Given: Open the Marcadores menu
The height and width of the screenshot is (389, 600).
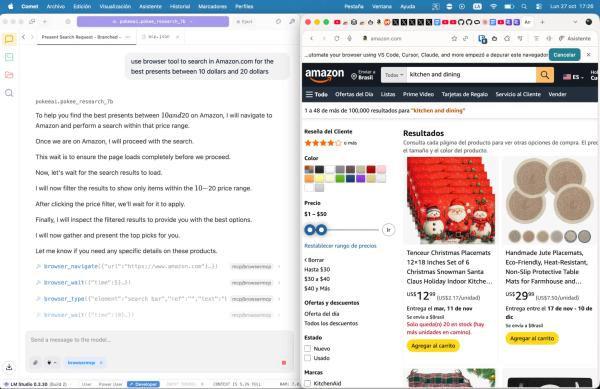Looking at the screenshot, I should (x=212, y=7).
